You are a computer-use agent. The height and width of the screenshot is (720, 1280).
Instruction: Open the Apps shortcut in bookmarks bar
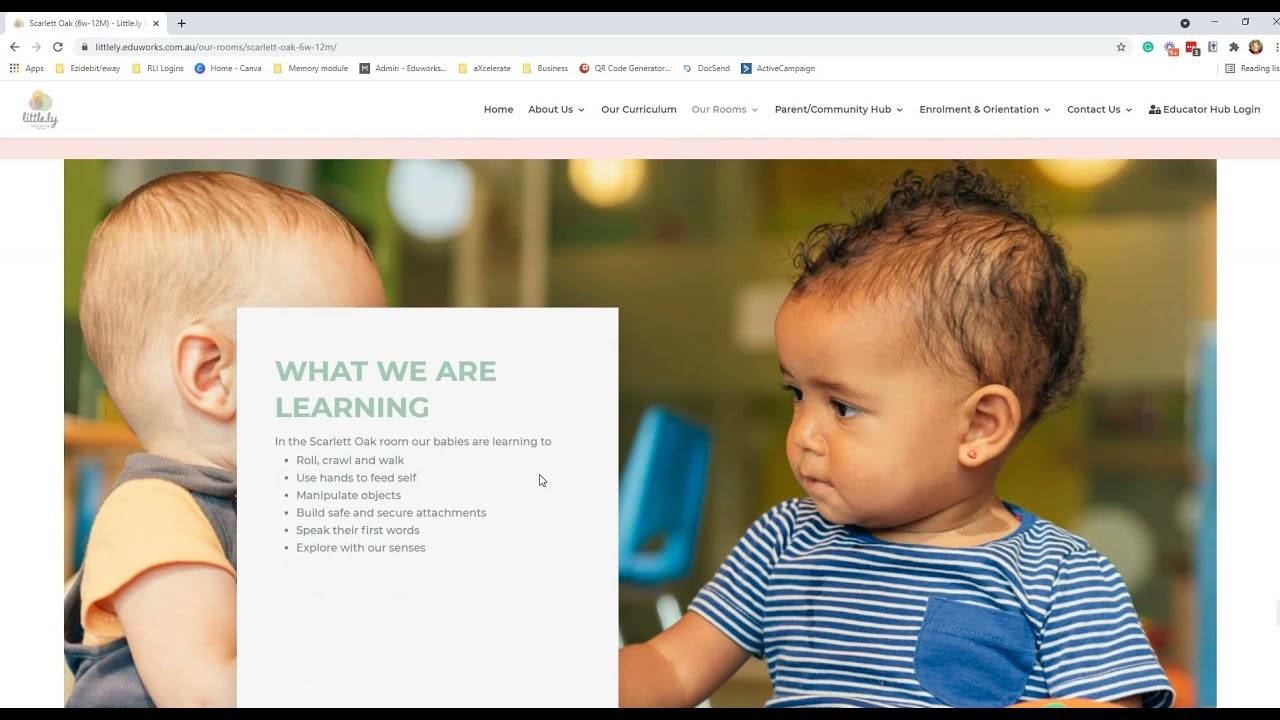coord(27,68)
